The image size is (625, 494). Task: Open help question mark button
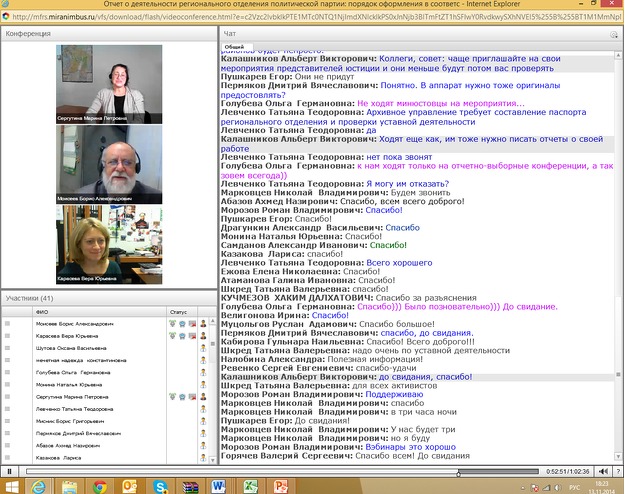[618, 472]
